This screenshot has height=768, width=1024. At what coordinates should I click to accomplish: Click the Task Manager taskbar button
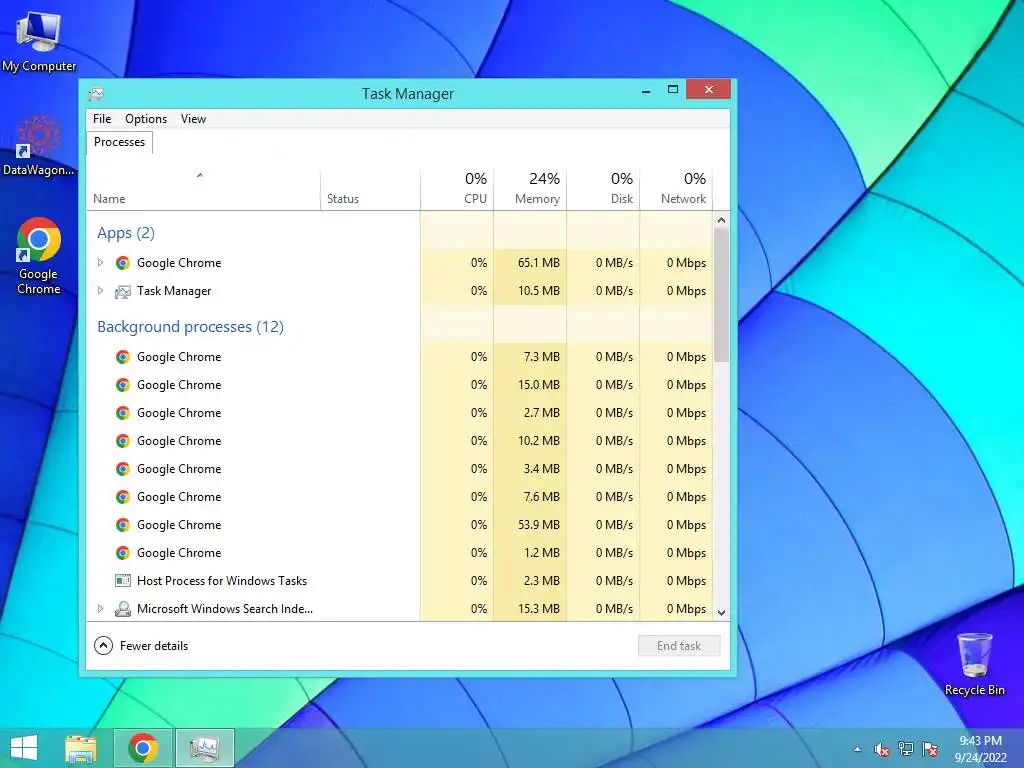[x=205, y=748]
